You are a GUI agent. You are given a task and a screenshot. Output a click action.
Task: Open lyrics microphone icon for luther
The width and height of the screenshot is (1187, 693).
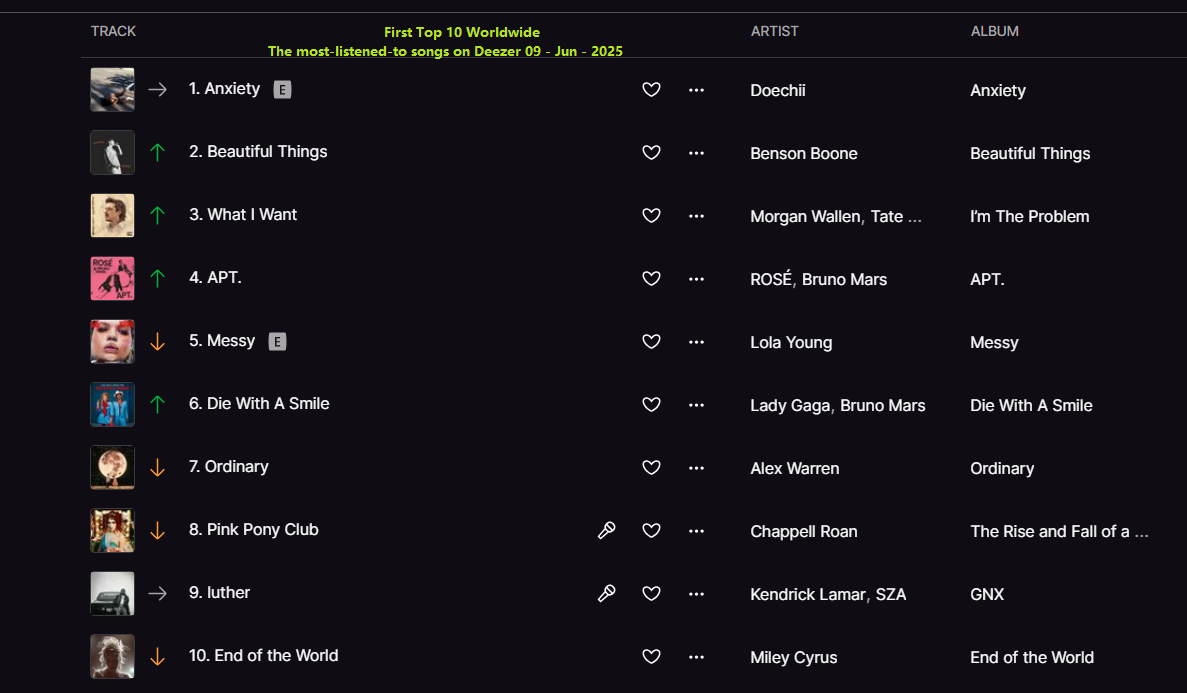coord(606,593)
